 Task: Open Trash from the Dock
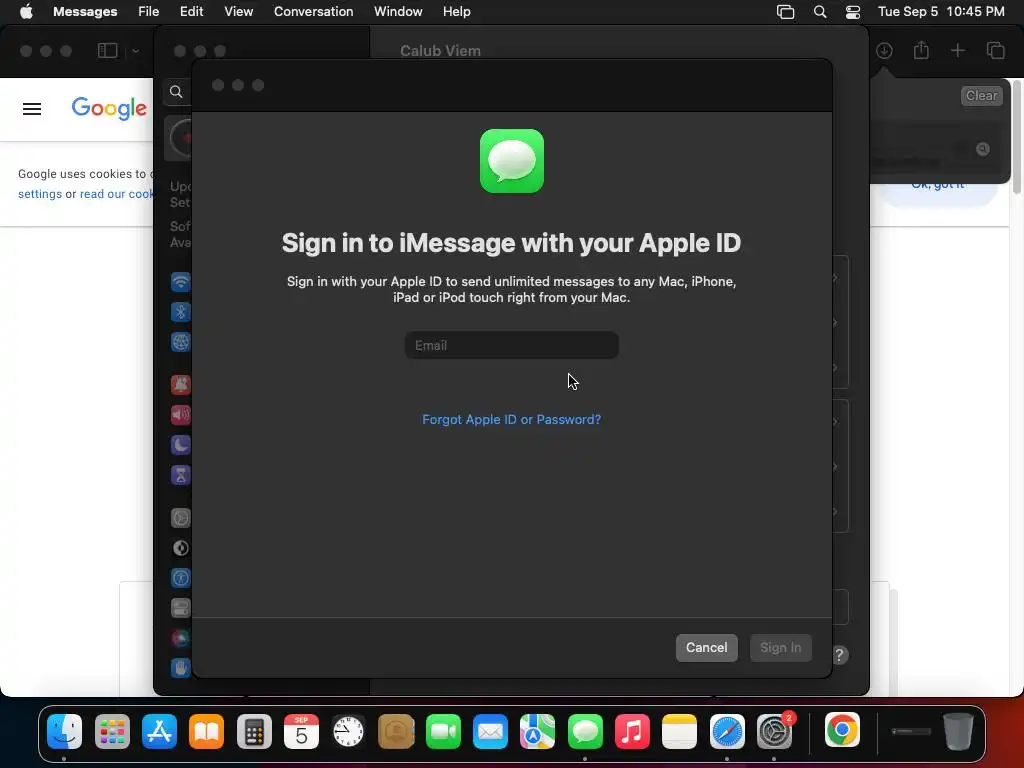958,731
